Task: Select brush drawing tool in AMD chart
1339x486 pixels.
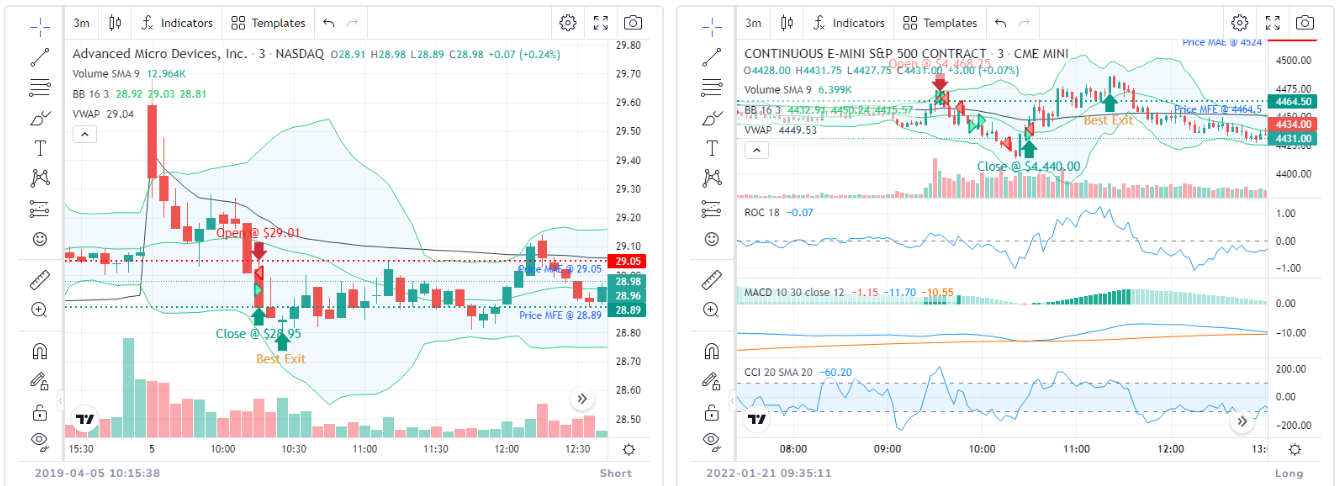Action: point(40,118)
